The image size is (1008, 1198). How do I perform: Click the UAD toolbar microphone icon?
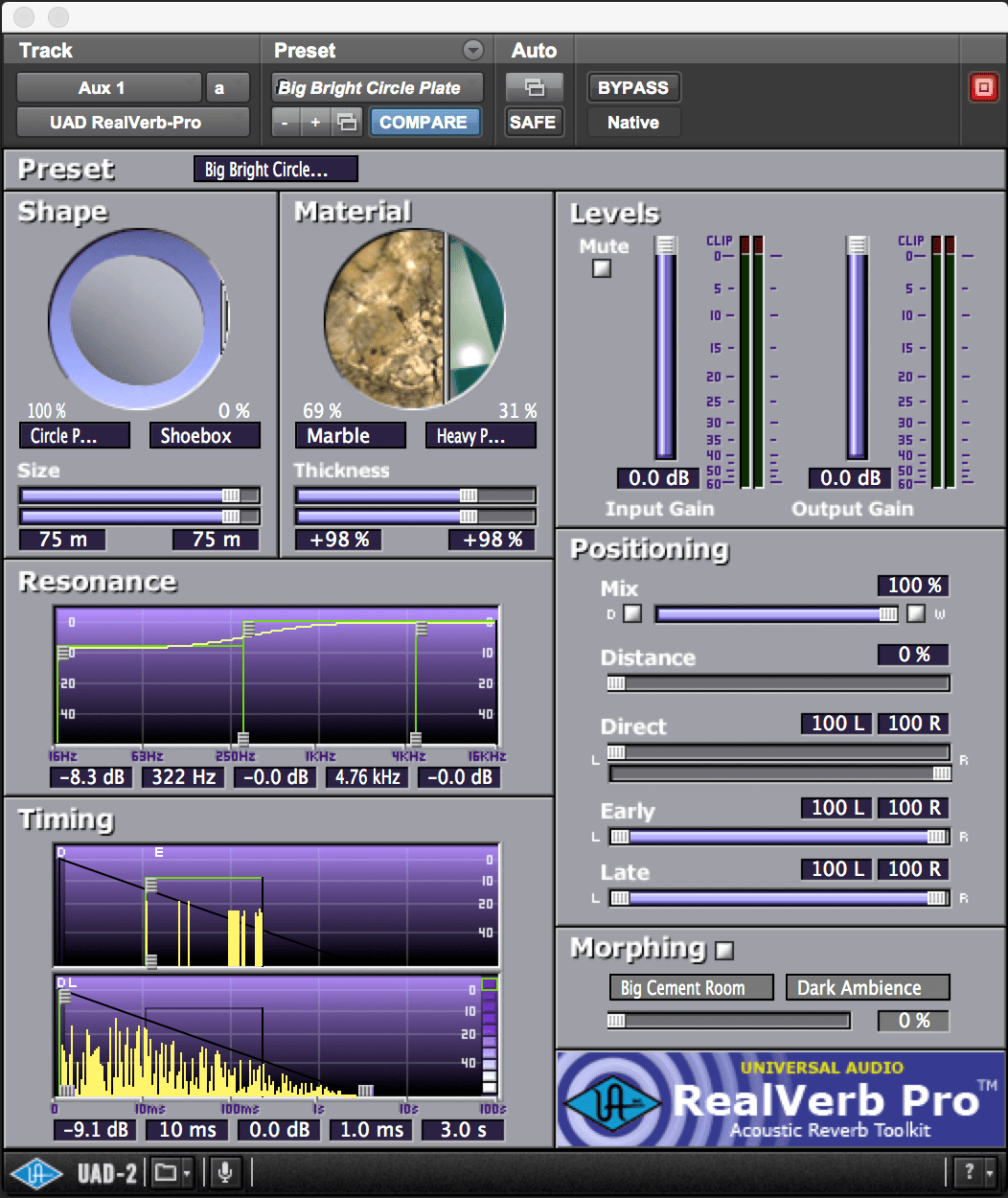[225, 1172]
